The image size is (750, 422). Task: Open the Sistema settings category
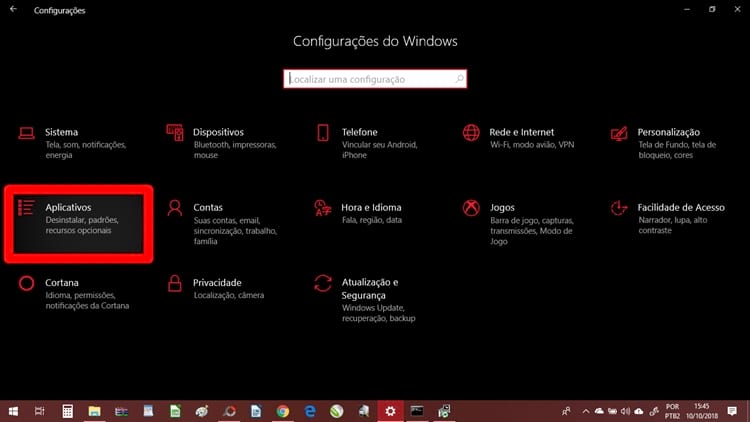tap(60, 132)
